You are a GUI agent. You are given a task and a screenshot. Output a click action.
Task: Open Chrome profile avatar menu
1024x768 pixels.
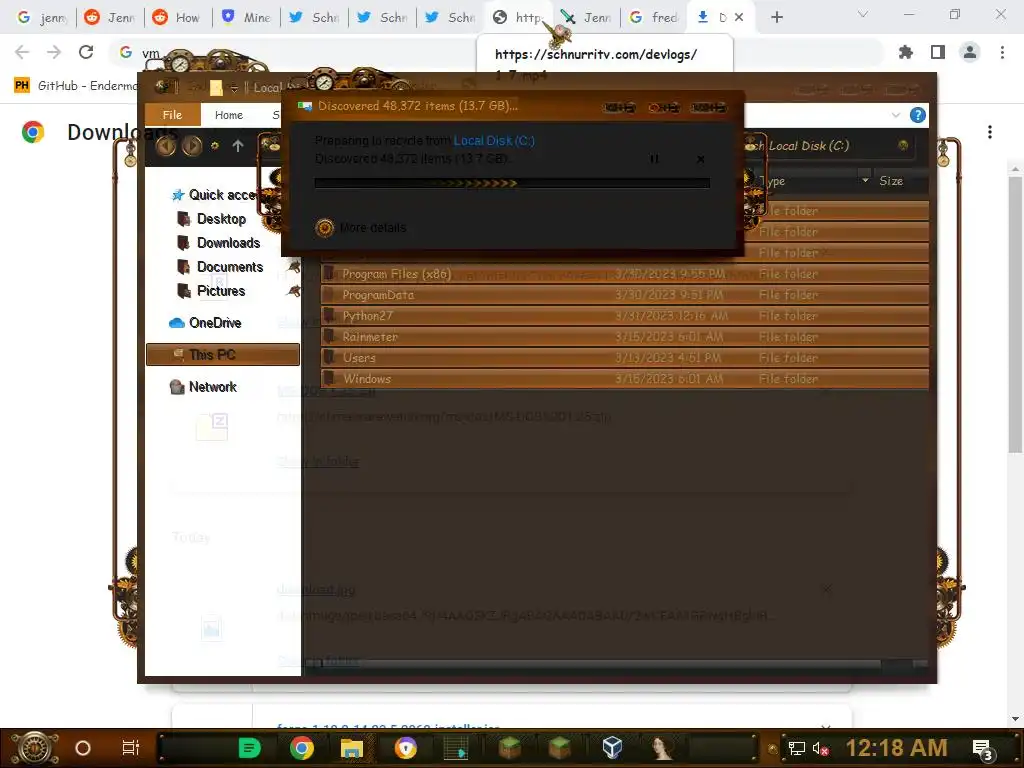point(970,52)
